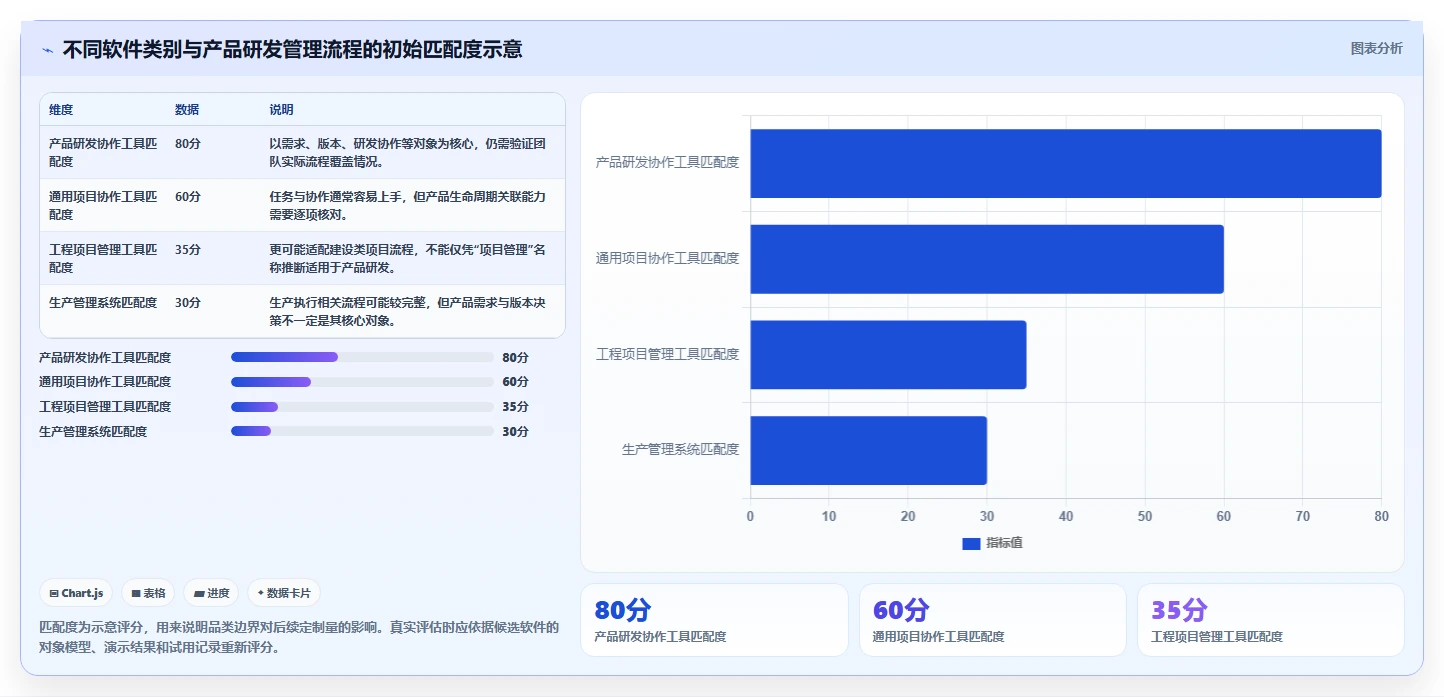Click the x-axis tick label 80
1444x697 pixels.
pyautogui.click(x=1381, y=517)
